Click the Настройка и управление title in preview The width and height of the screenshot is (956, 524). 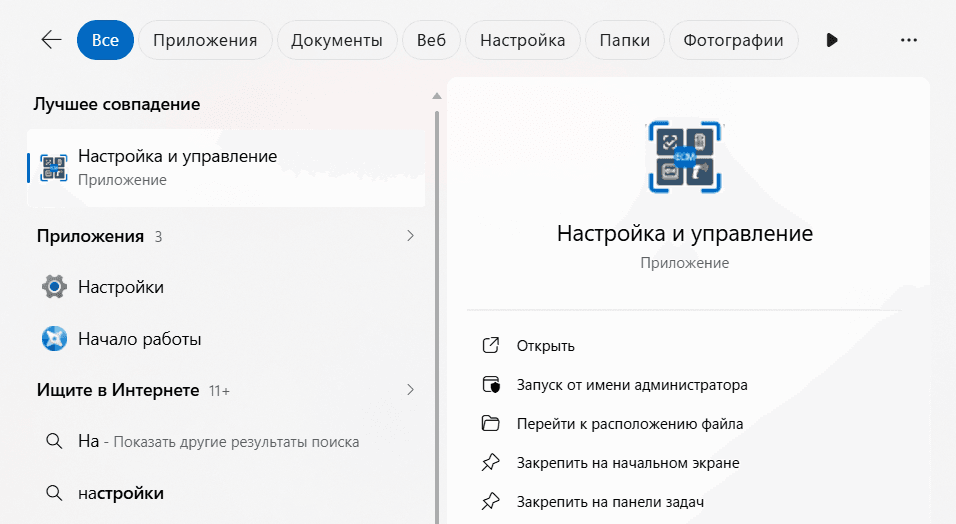[685, 234]
